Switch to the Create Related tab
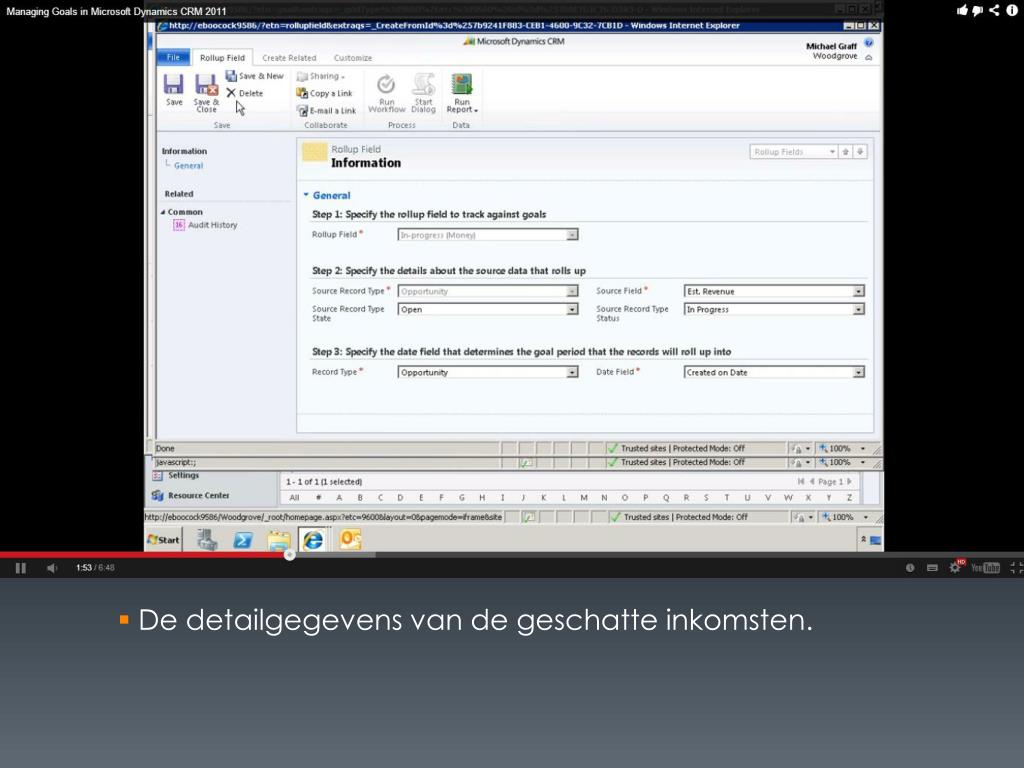 pyautogui.click(x=289, y=57)
